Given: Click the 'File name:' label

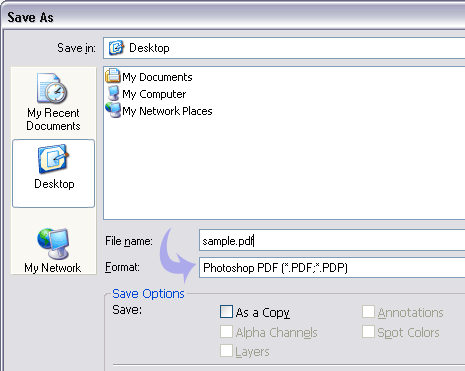Looking at the screenshot, I should [x=129, y=241].
